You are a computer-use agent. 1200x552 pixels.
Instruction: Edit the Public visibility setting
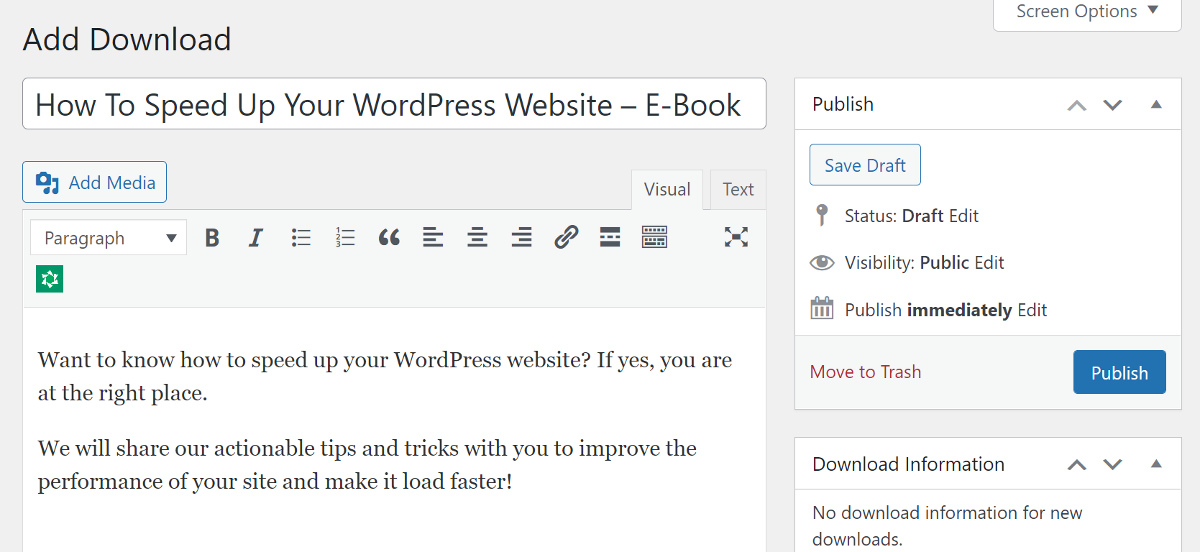989,263
